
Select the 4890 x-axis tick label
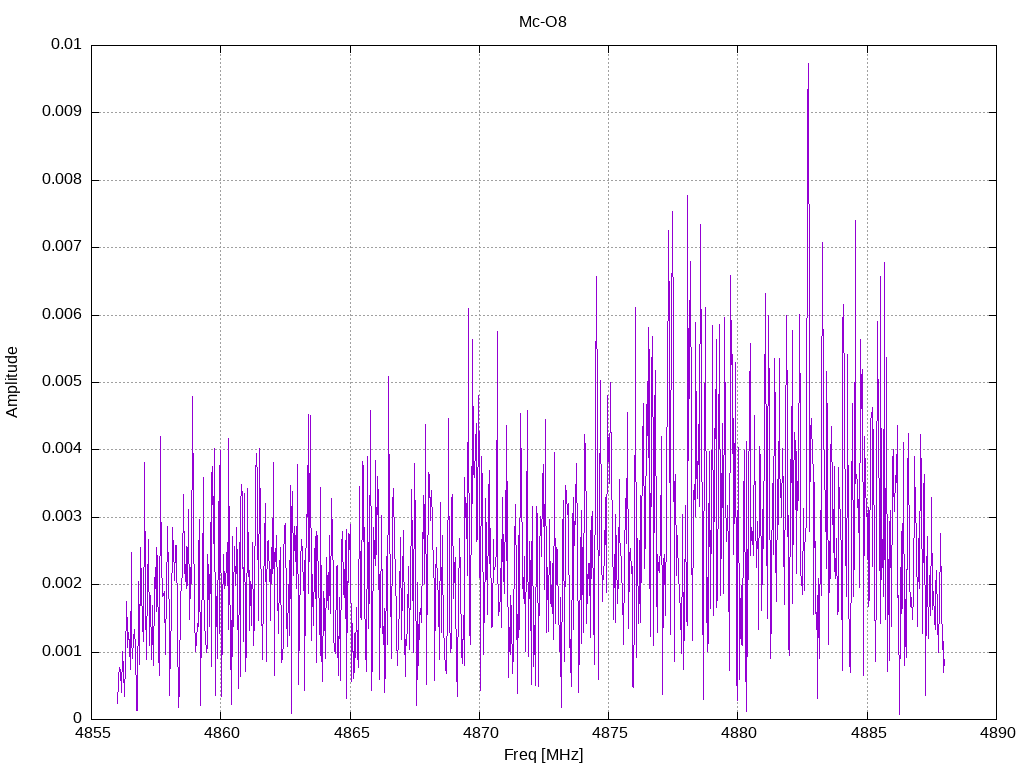click(x=995, y=733)
